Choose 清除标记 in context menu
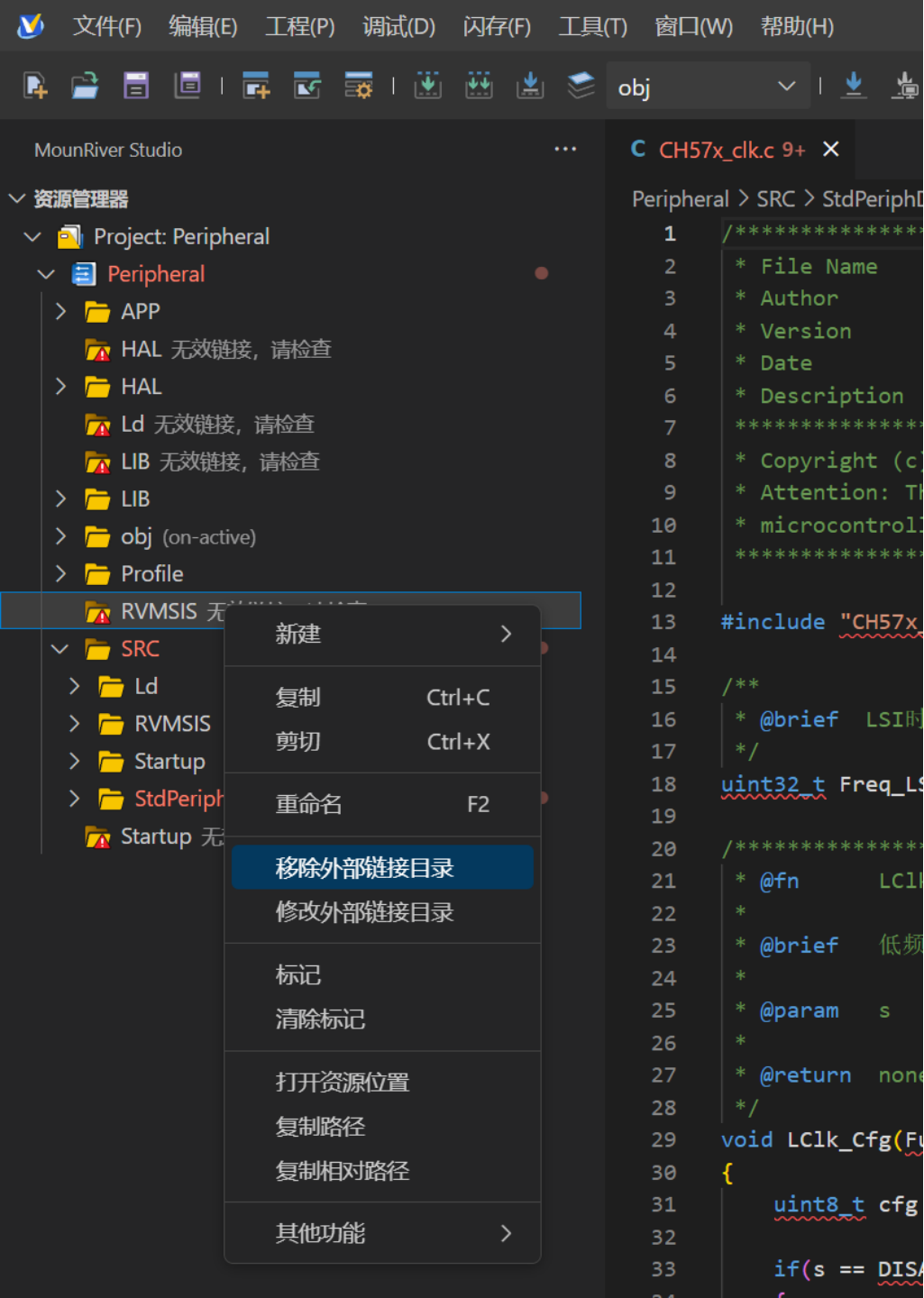924x1298 pixels. click(x=382, y=1019)
